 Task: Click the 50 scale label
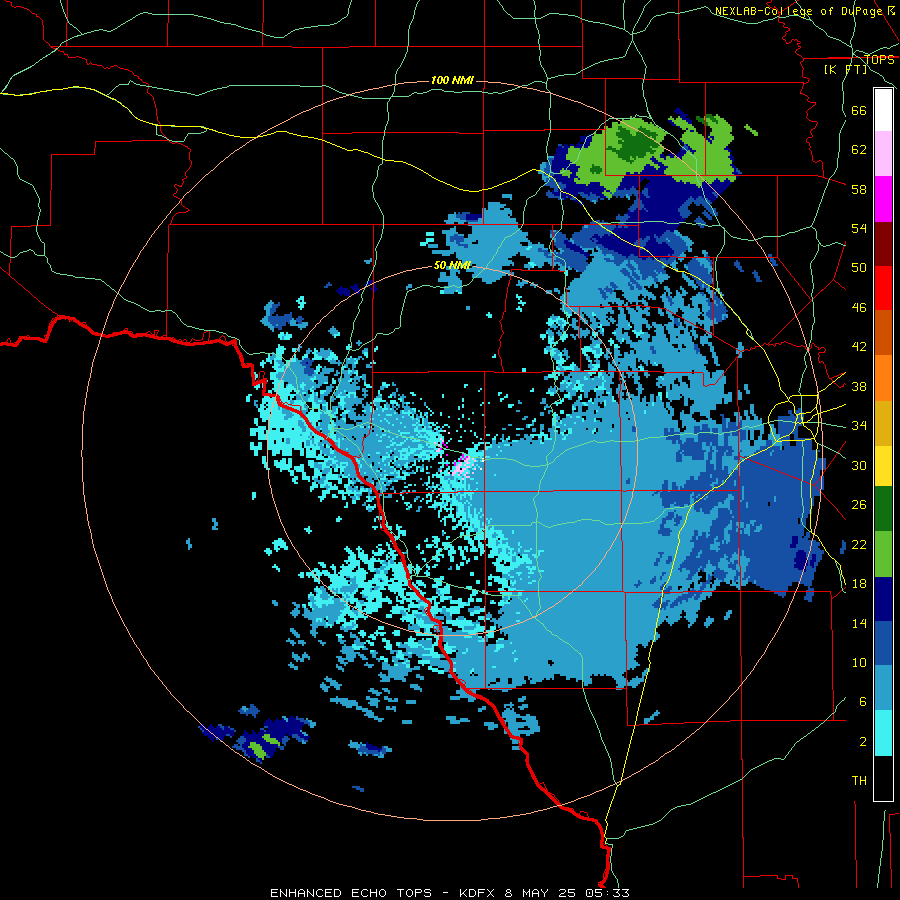pyautogui.click(x=859, y=268)
